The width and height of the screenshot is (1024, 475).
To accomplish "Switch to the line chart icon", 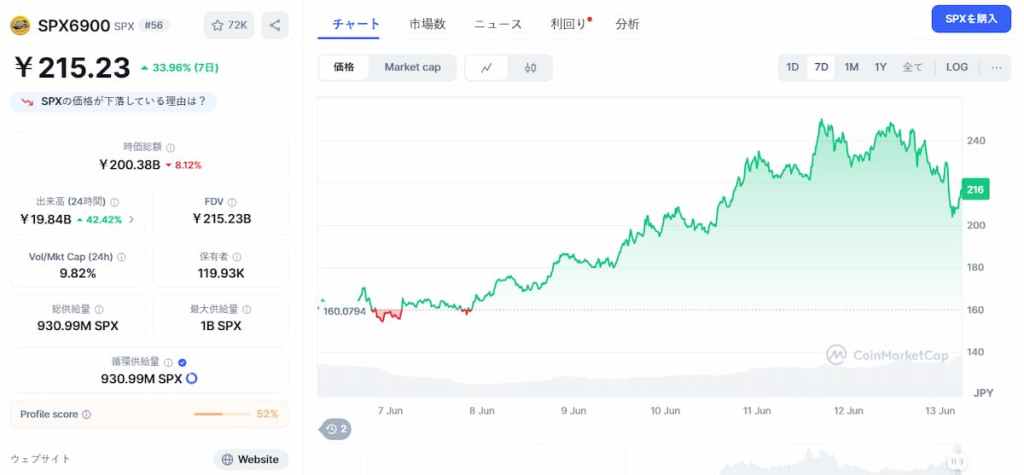I will (487, 68).
